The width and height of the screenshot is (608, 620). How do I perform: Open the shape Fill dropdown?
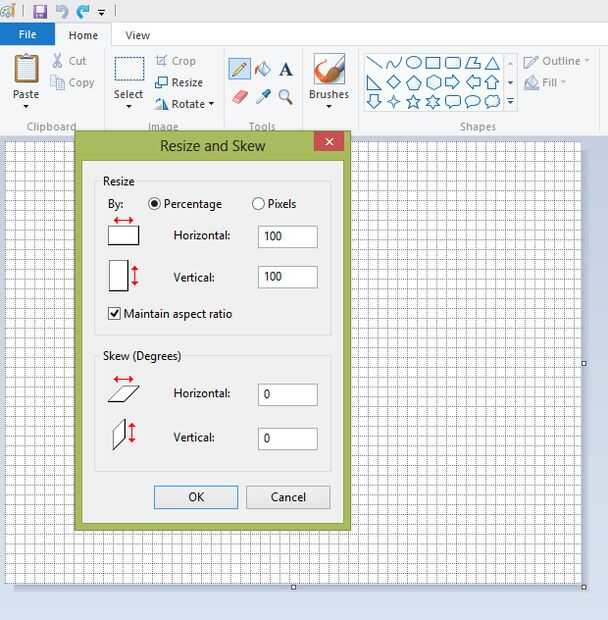pyautogui.click(x=545, y=83)
